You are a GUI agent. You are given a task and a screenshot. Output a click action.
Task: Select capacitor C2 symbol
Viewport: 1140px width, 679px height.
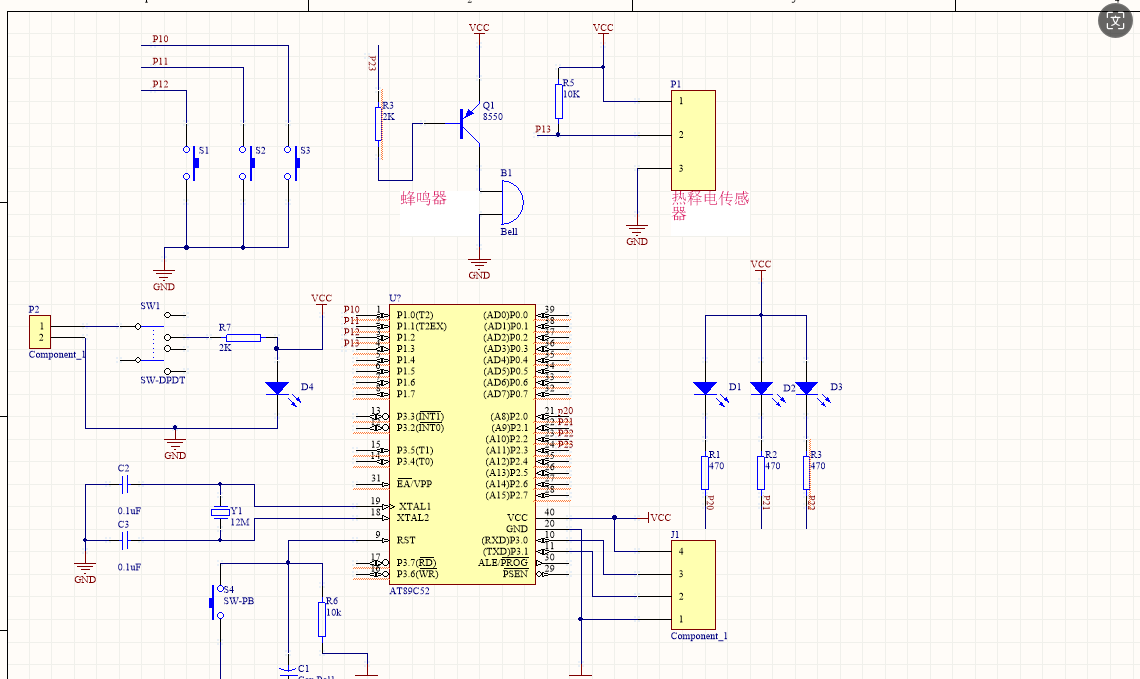tap(124, 484)
